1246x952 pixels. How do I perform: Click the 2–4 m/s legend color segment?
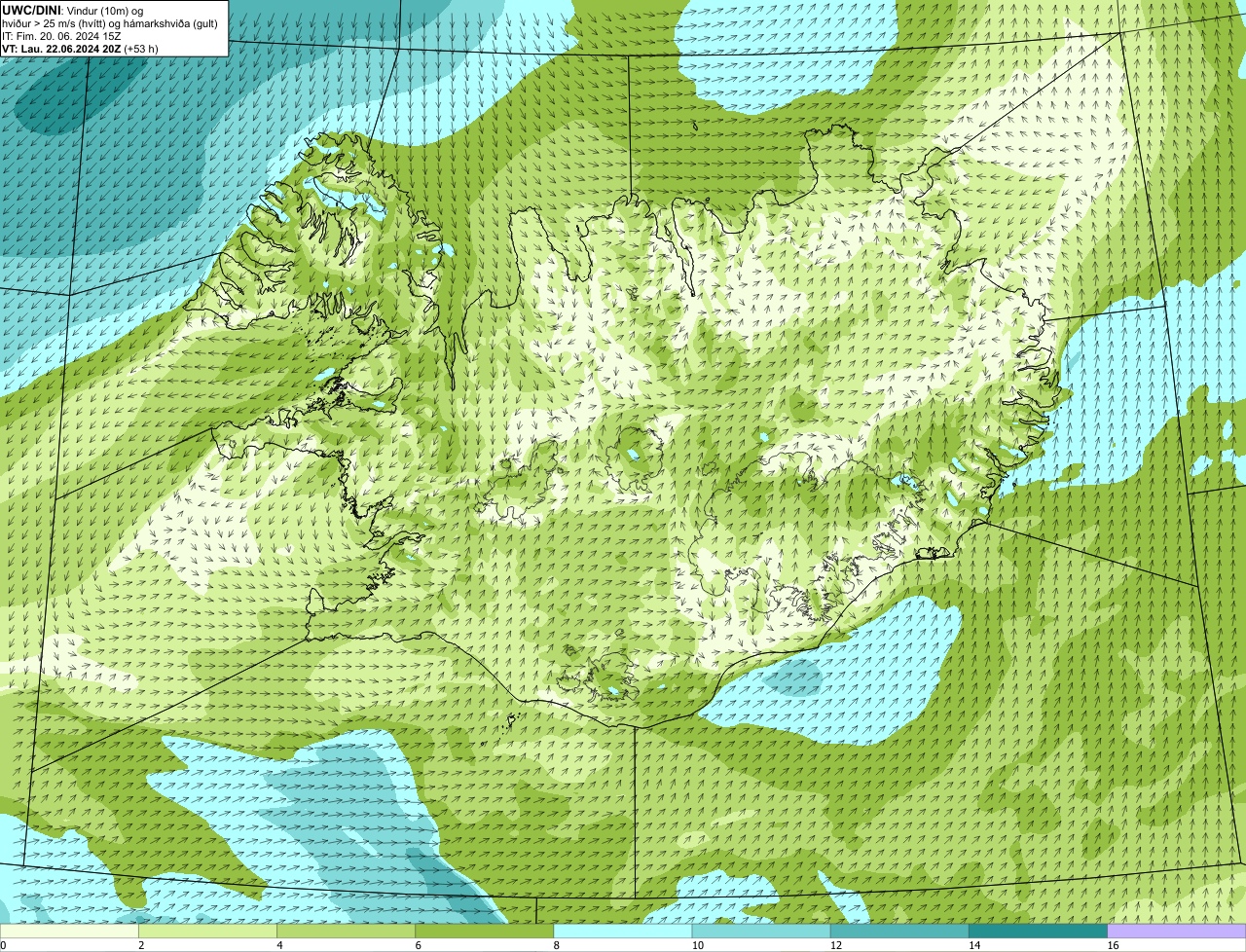click(x=207, y=931)
